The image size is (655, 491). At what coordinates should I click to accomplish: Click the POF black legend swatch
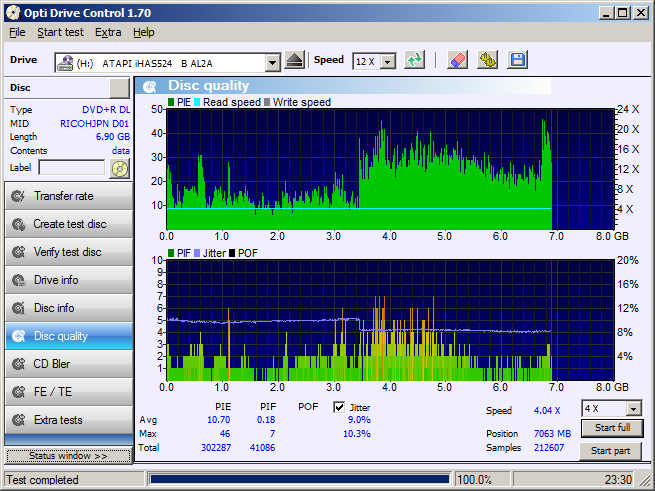[x=232, y=253]
